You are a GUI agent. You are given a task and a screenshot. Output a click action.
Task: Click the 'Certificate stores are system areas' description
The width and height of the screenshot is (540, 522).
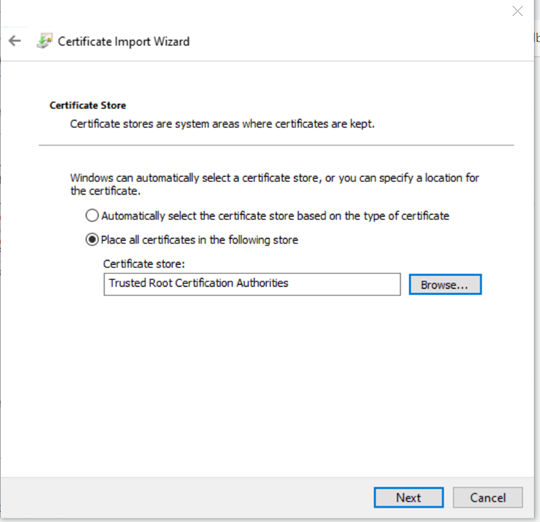pos(222,124)
